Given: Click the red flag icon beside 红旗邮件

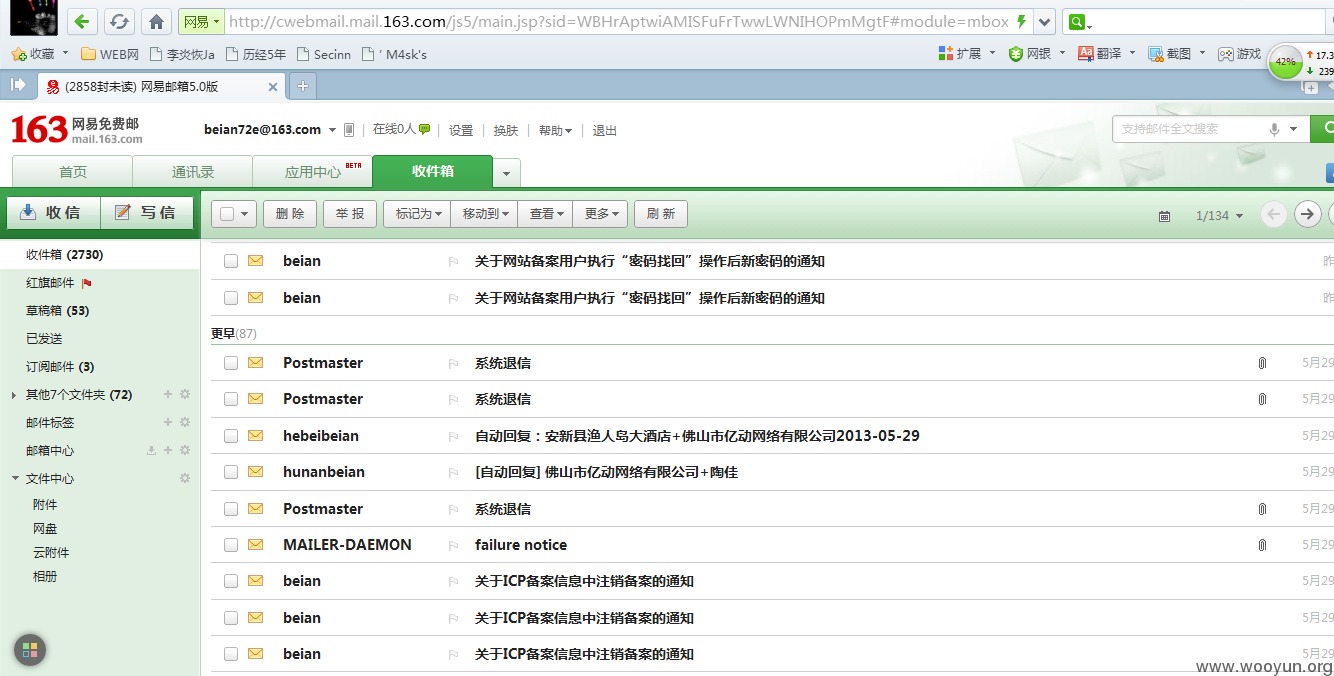Looking at the screenshot, I should (x=86, y=283).
